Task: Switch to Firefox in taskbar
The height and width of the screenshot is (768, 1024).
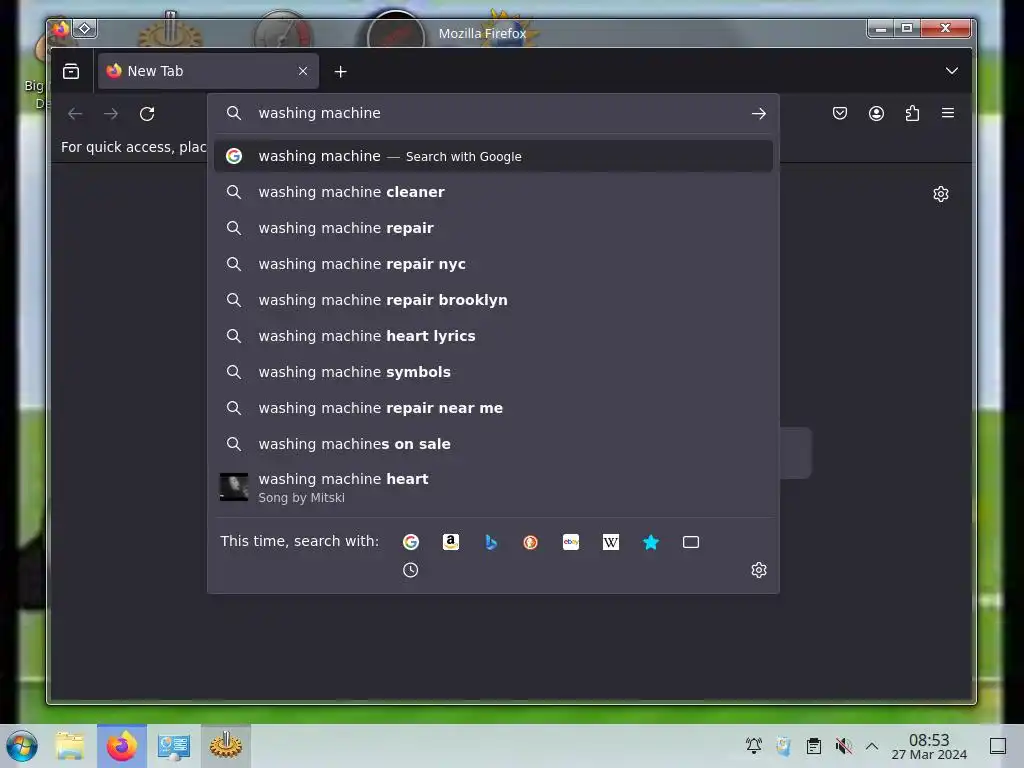Action: [x=121, y=746]
